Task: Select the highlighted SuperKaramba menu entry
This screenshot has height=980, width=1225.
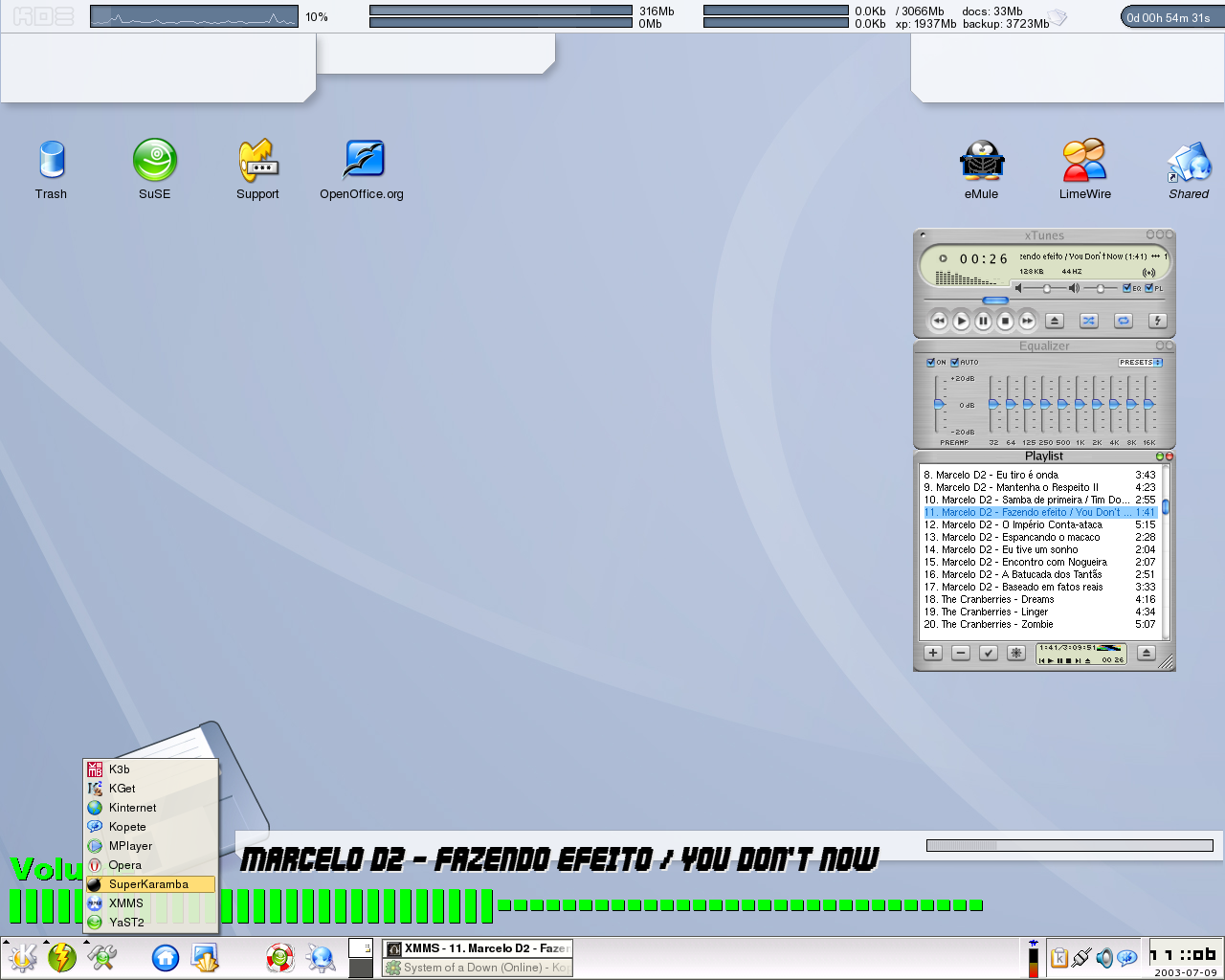Action: click(x=150, y=884)
